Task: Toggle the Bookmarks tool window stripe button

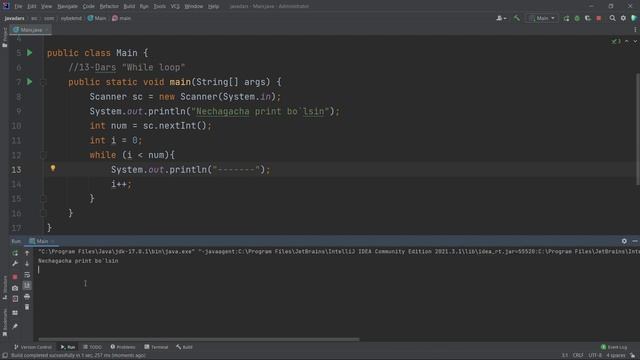Action: [x=4, y=322]
